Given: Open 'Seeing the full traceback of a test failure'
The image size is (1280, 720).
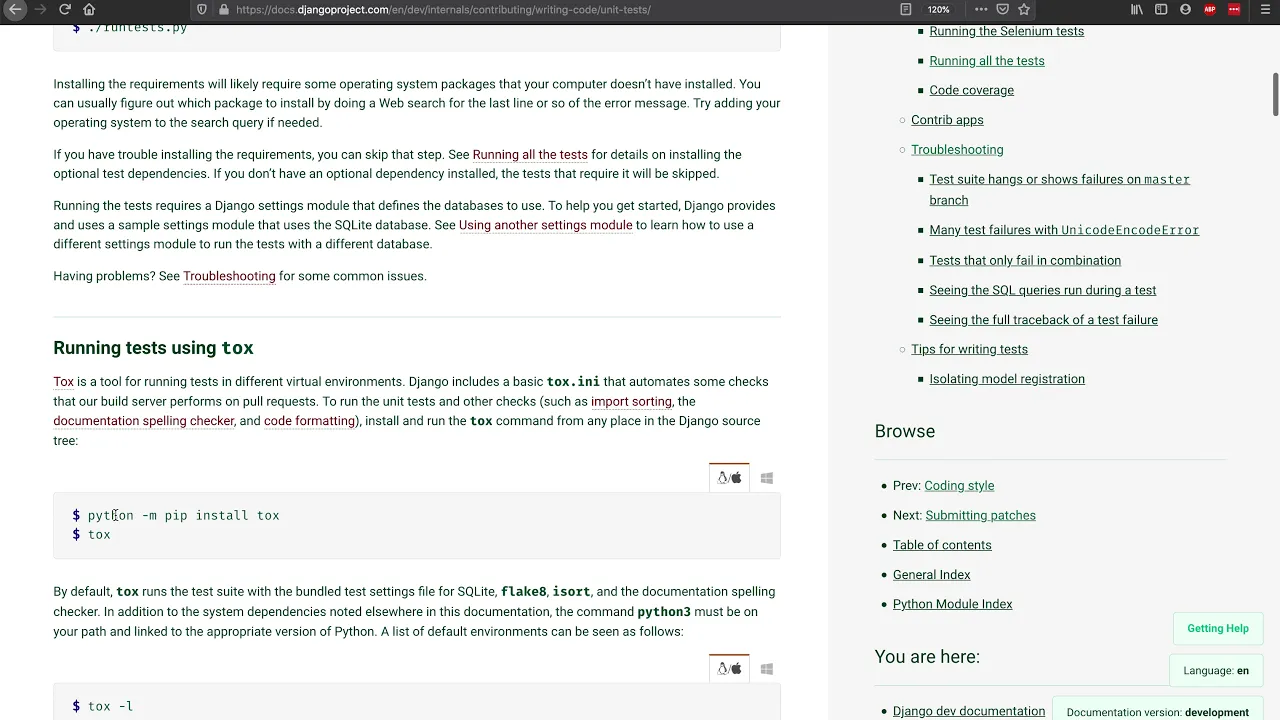Looking at the screenshot, I should pyautogui.click(x=1043, y=320).
